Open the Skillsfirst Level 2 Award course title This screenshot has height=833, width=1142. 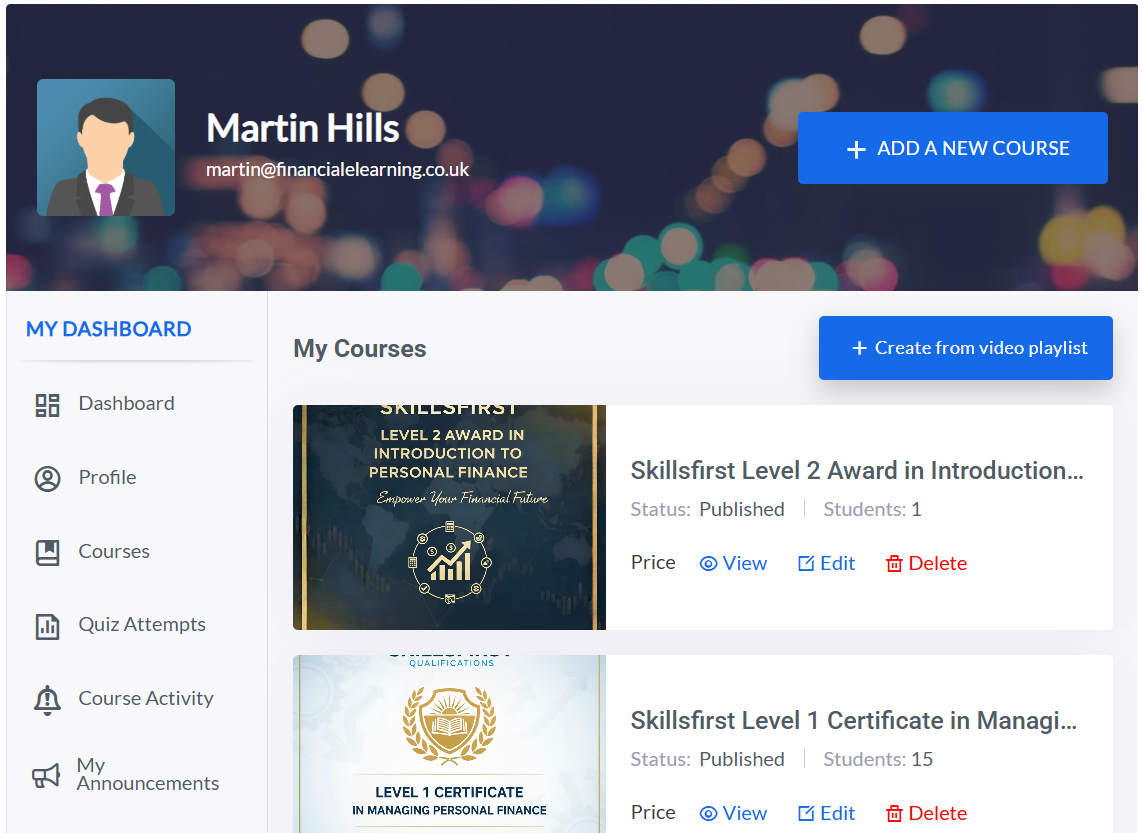click(x=857, y=471)
